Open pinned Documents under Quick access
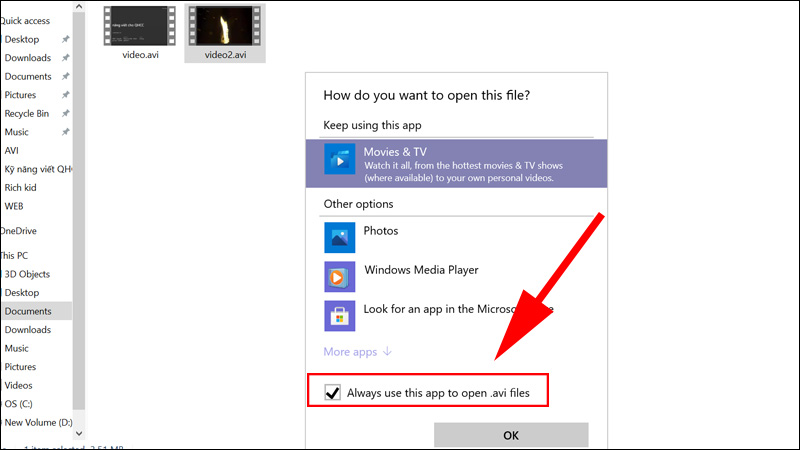Image resolution: width=800 pixels, height=450 pixels. 28,76
